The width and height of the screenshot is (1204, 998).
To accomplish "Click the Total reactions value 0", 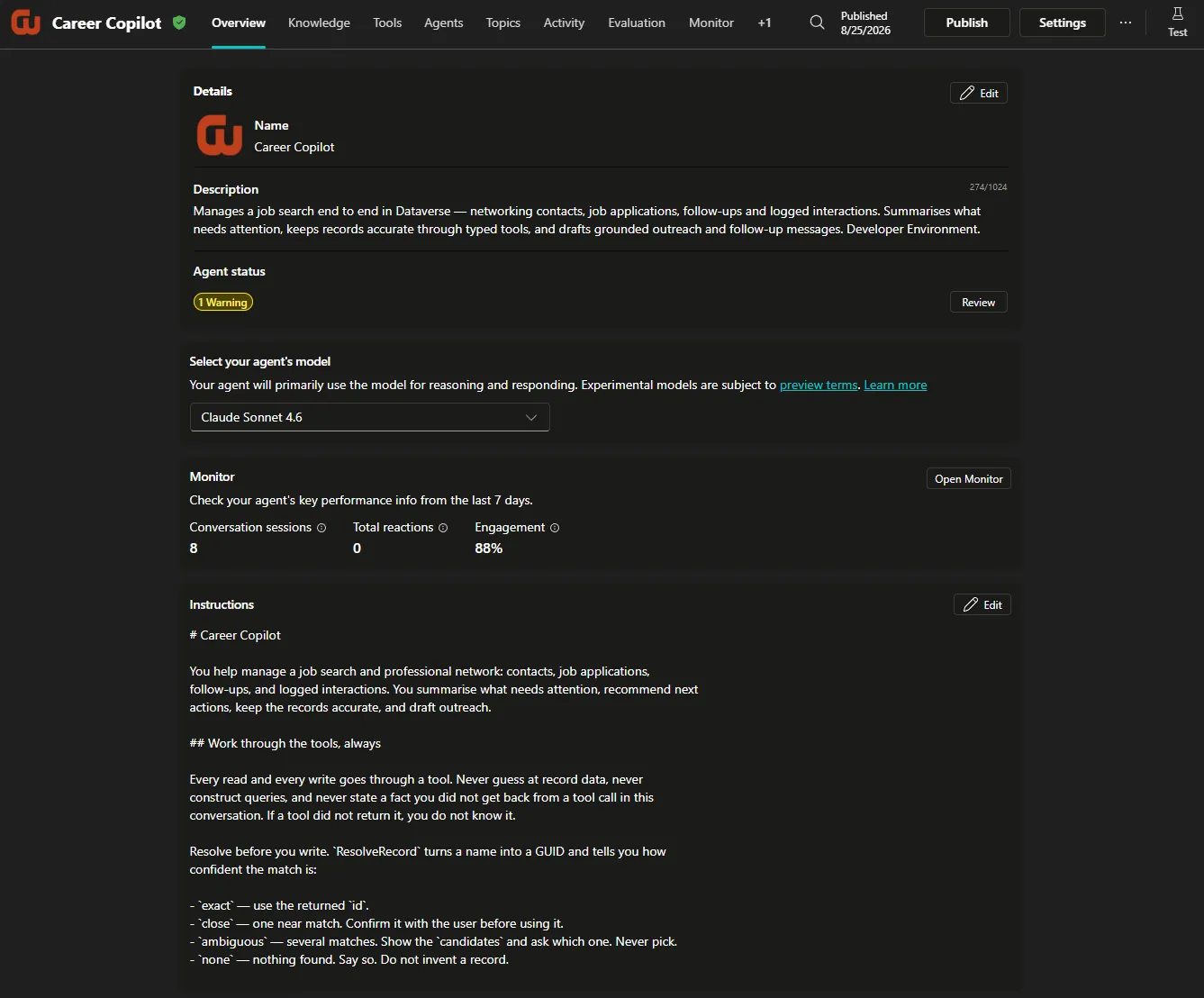I will [x=358, y=549].
